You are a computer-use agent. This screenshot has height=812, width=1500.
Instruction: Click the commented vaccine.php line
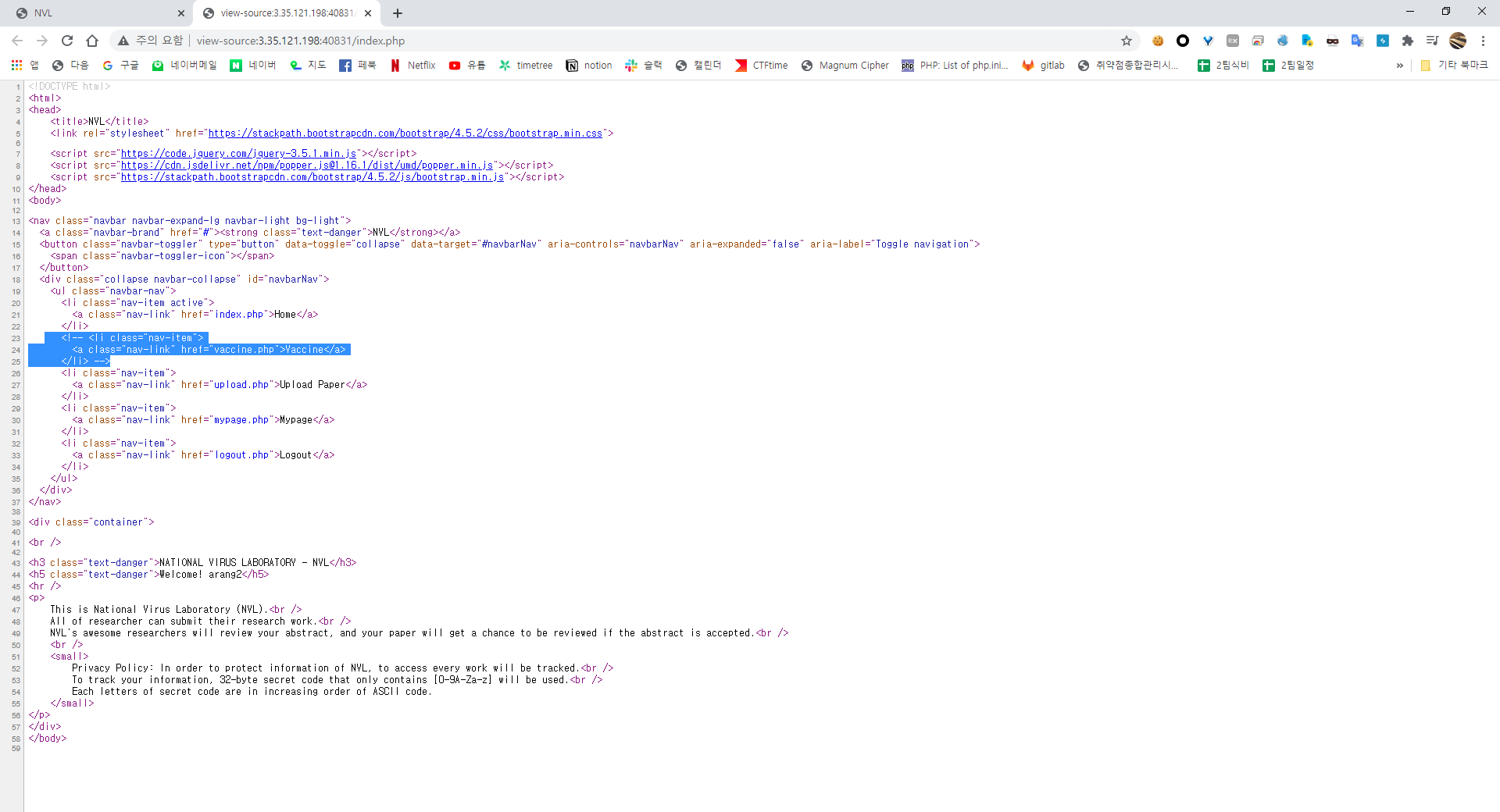(x=209, y=350)
